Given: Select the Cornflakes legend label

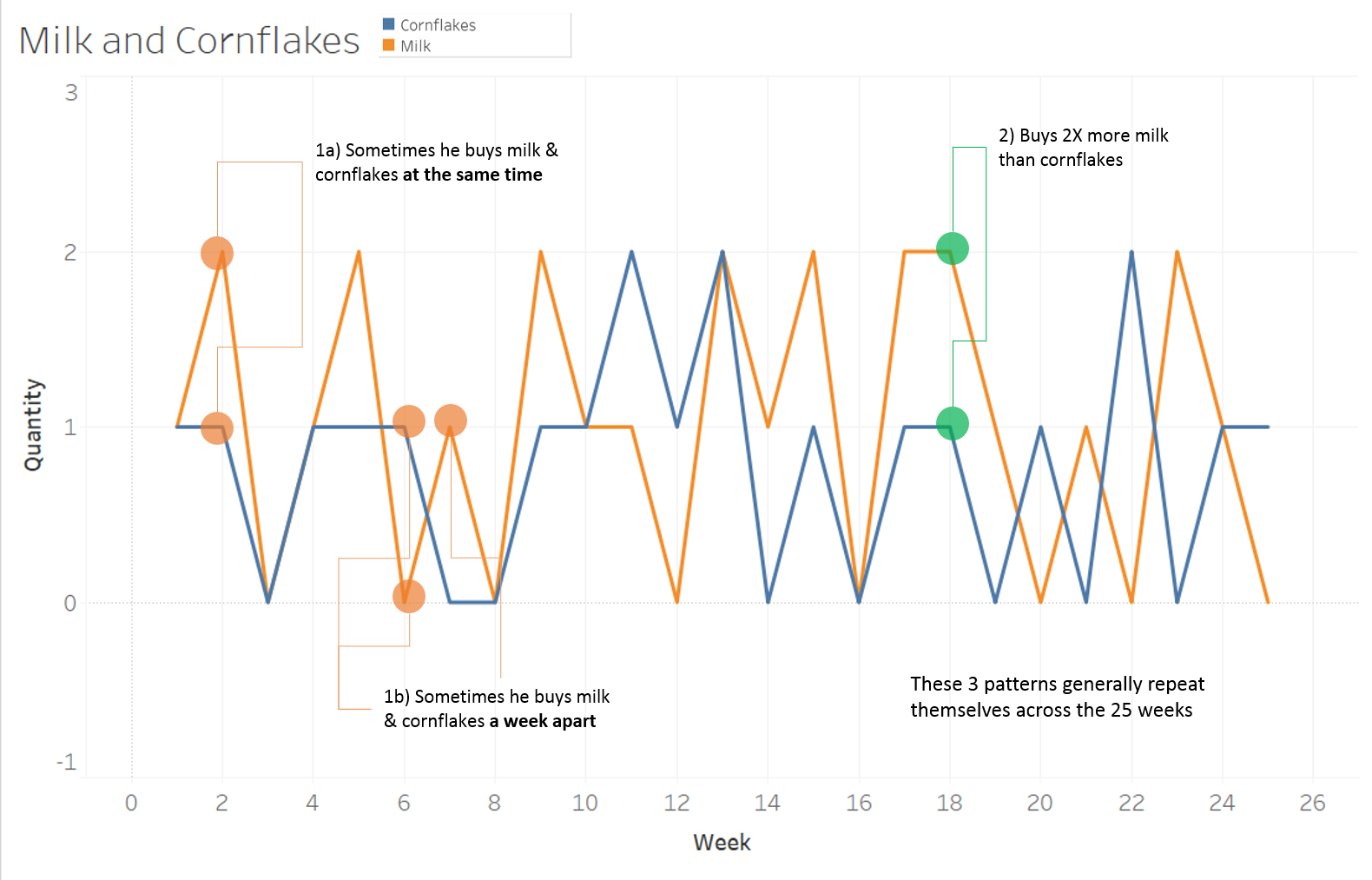Looking at the screenshot, I should pos(438,25).
